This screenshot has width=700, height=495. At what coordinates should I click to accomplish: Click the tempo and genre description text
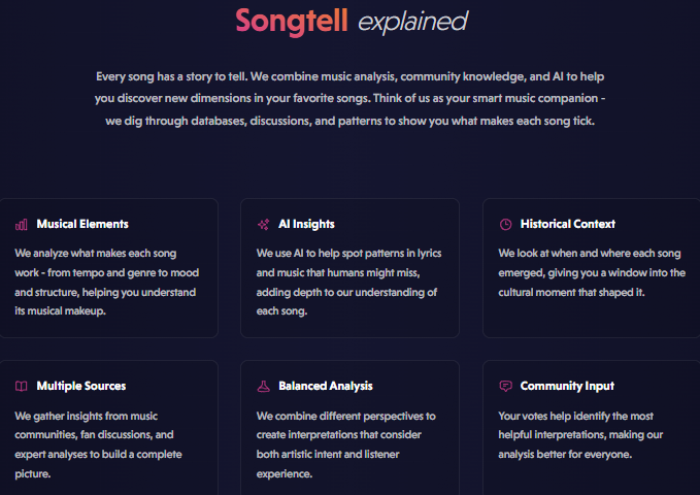point(107,282)
